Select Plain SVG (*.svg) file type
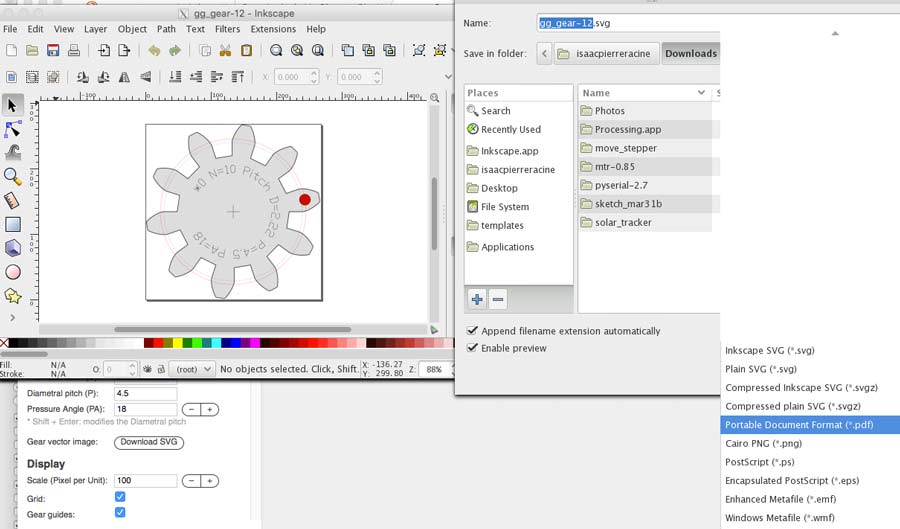This screenshot has width=900, height=529. (x=760, y=369)
